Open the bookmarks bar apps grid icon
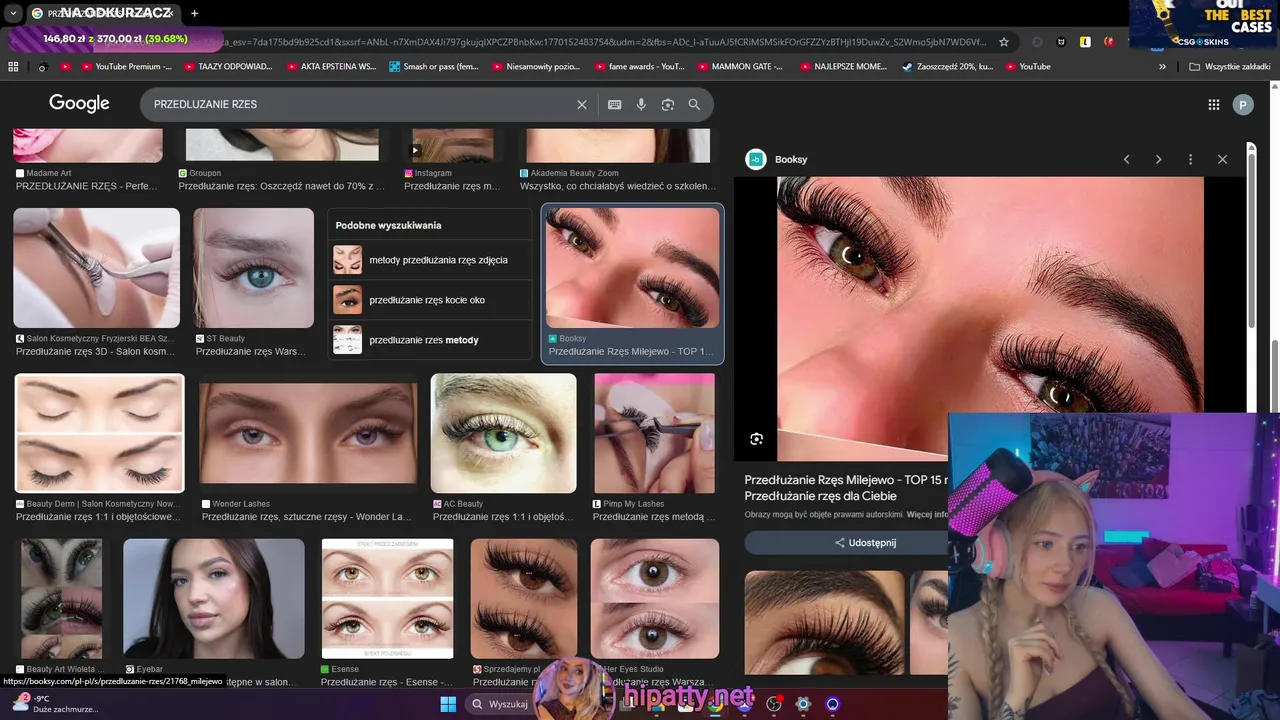The image size is (1280, 720). click(x=13, y=67)
